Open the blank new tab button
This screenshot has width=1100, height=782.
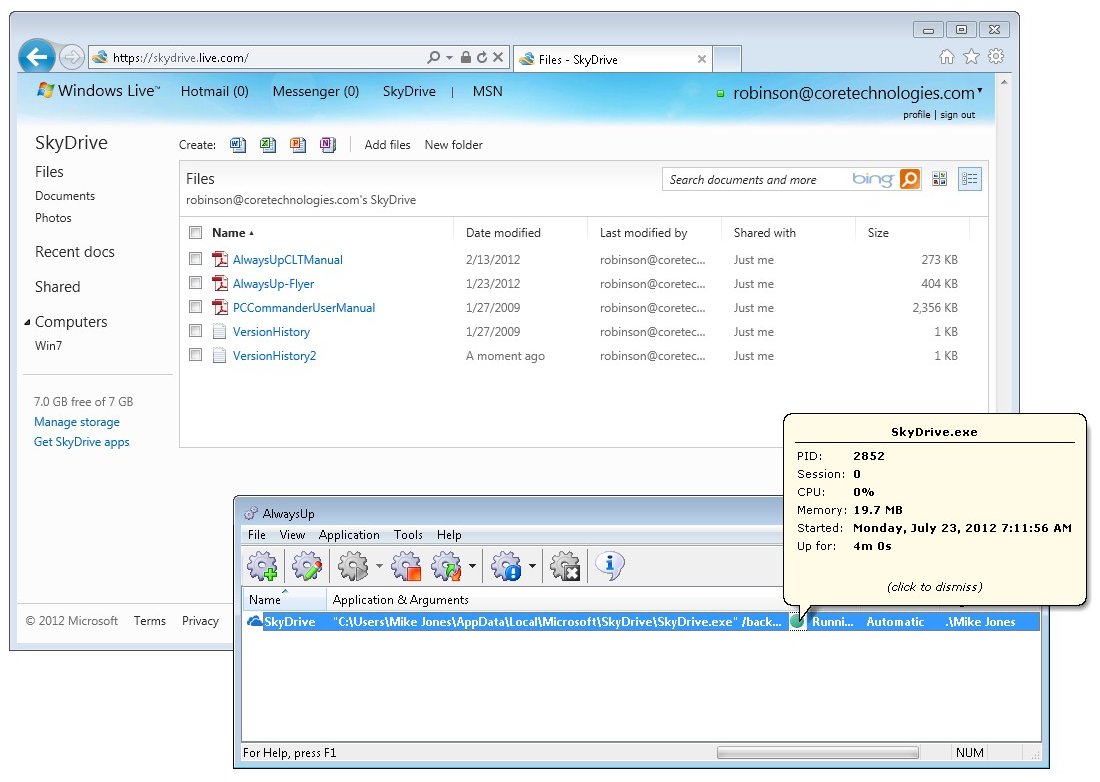727,60
